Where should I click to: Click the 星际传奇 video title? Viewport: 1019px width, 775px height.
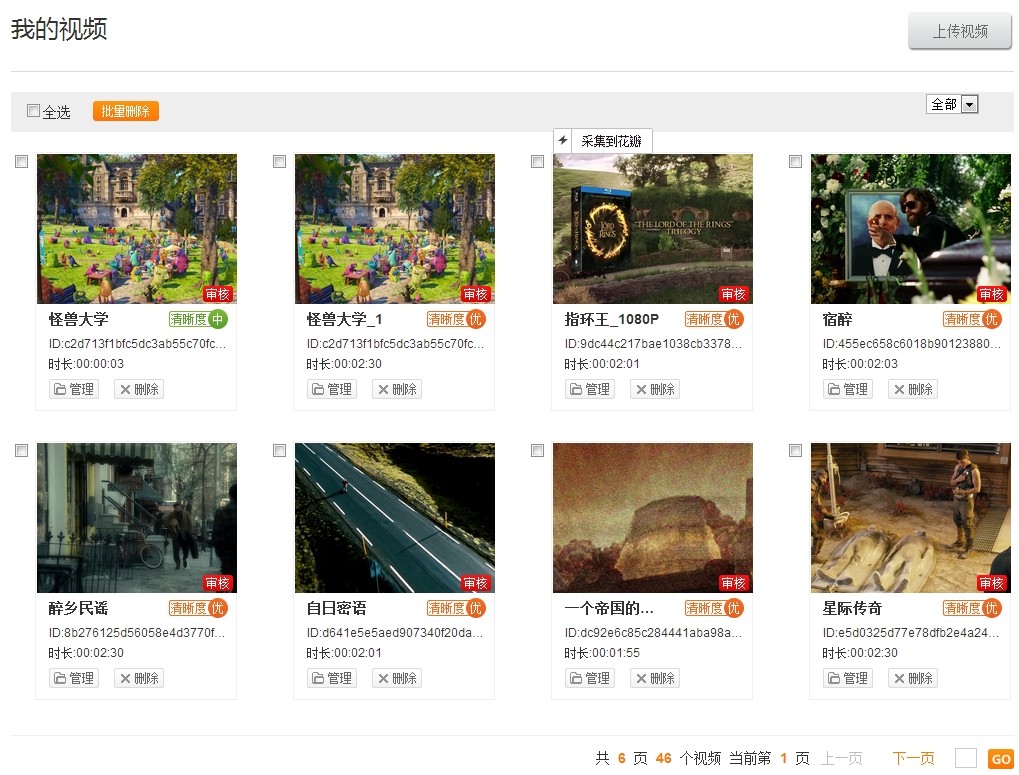click(852, 608)
